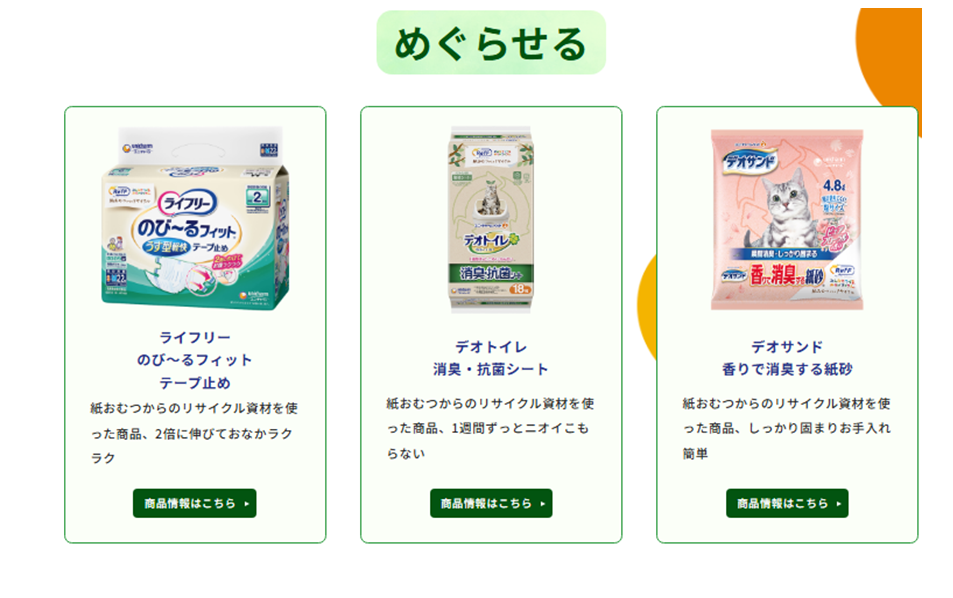953x598 pixels.
Task: Open 商品情報はこちら button under ライフリー
Action: click(194, 503)
